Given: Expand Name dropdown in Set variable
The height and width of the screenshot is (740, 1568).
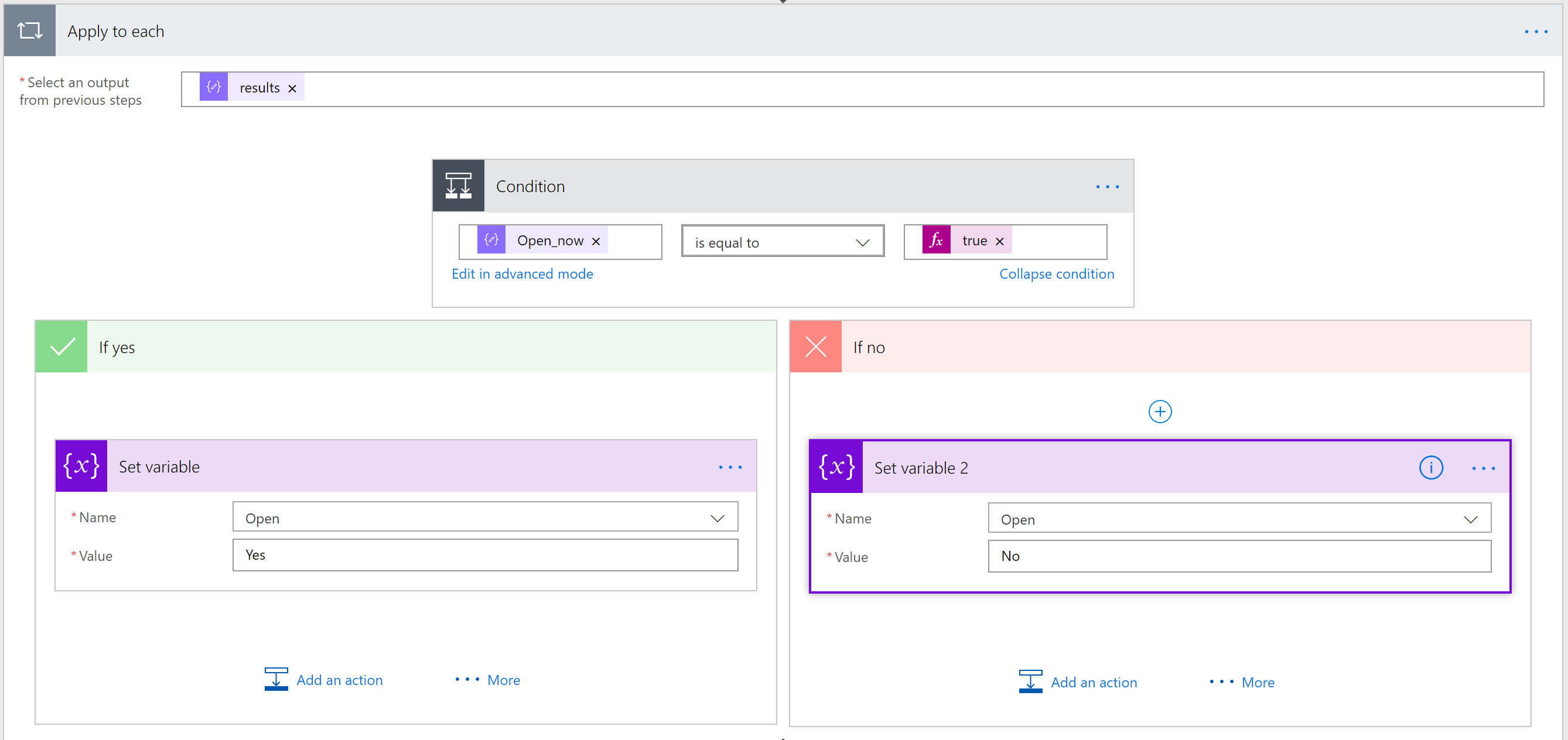Looking at the screenshot, I should coord(717,518).
